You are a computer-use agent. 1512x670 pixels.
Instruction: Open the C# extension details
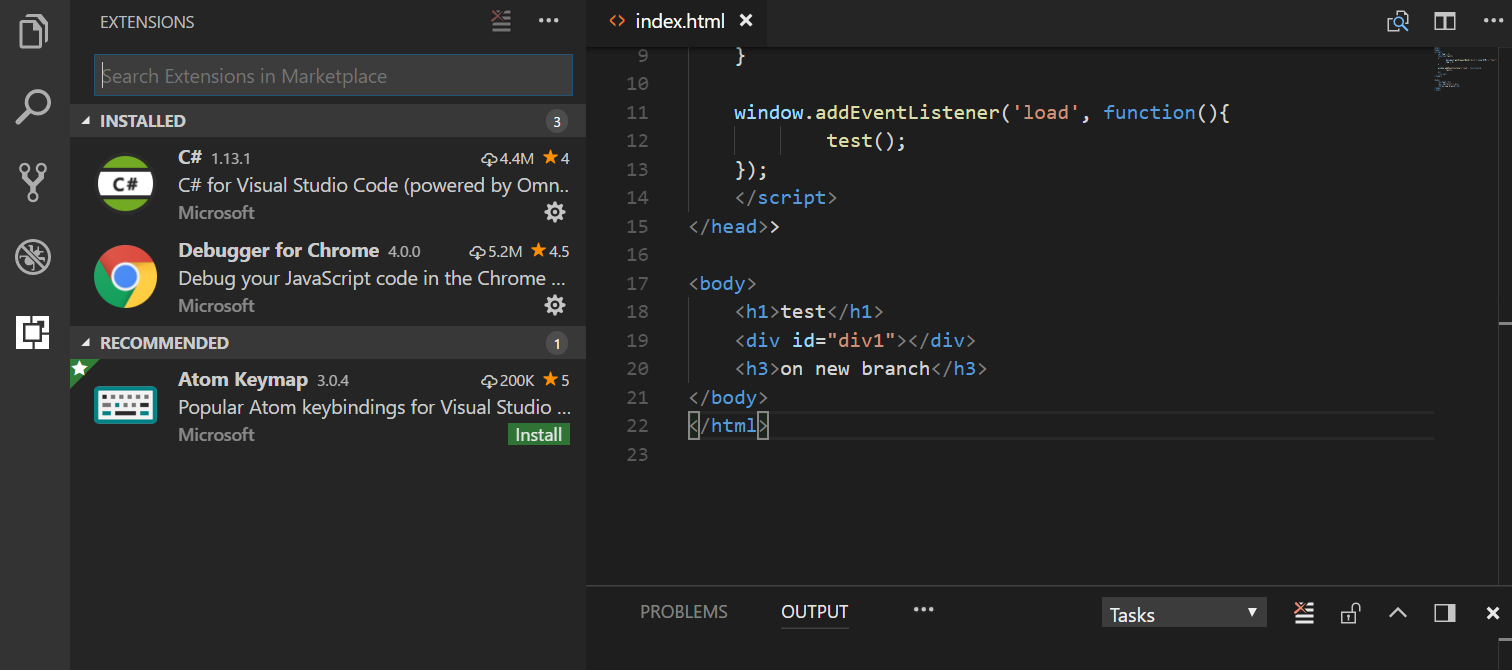328,184
